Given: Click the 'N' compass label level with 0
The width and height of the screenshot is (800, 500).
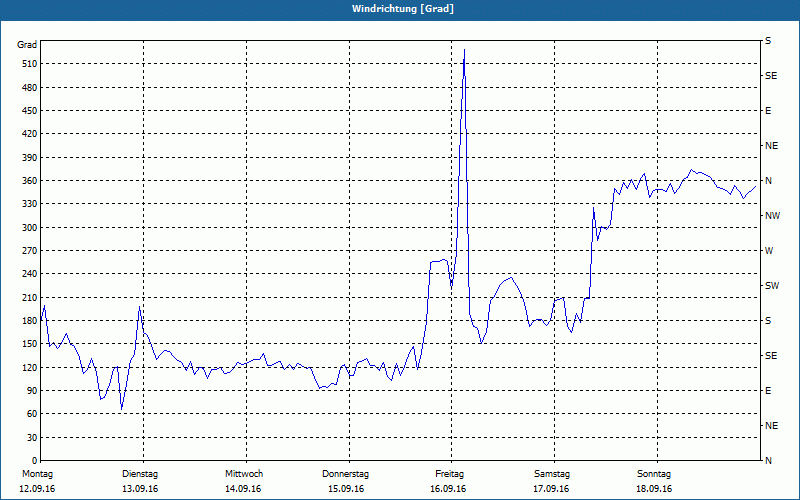Looking at the screenshot, I should click(x=768, y=461).
